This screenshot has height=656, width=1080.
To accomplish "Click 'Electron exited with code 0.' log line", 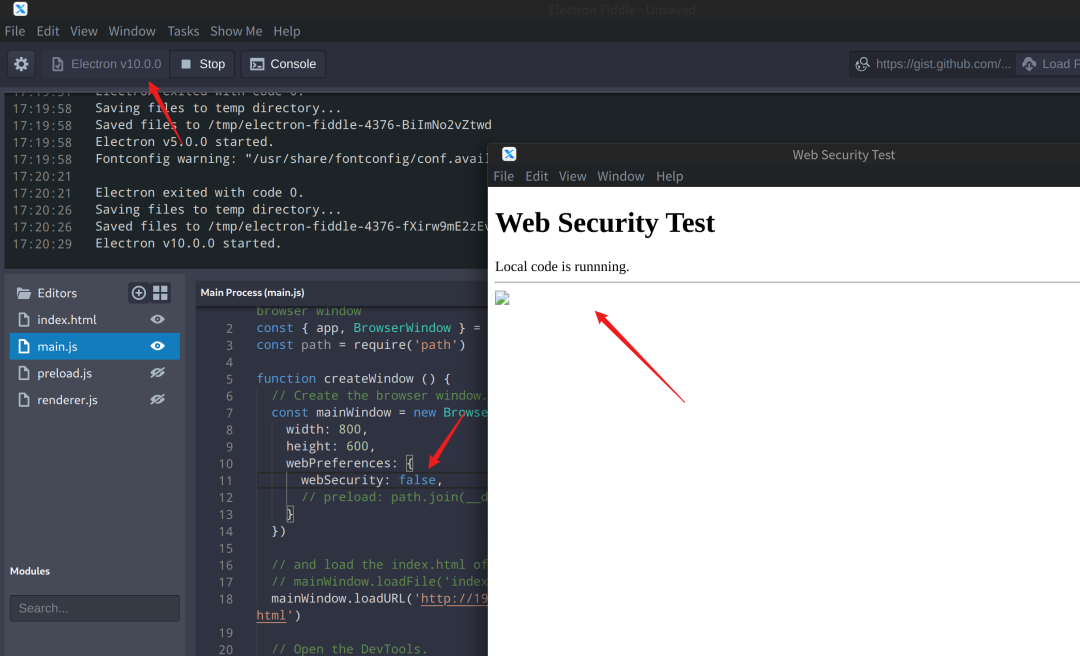I will pyautogui.click(x=199, y=192).
